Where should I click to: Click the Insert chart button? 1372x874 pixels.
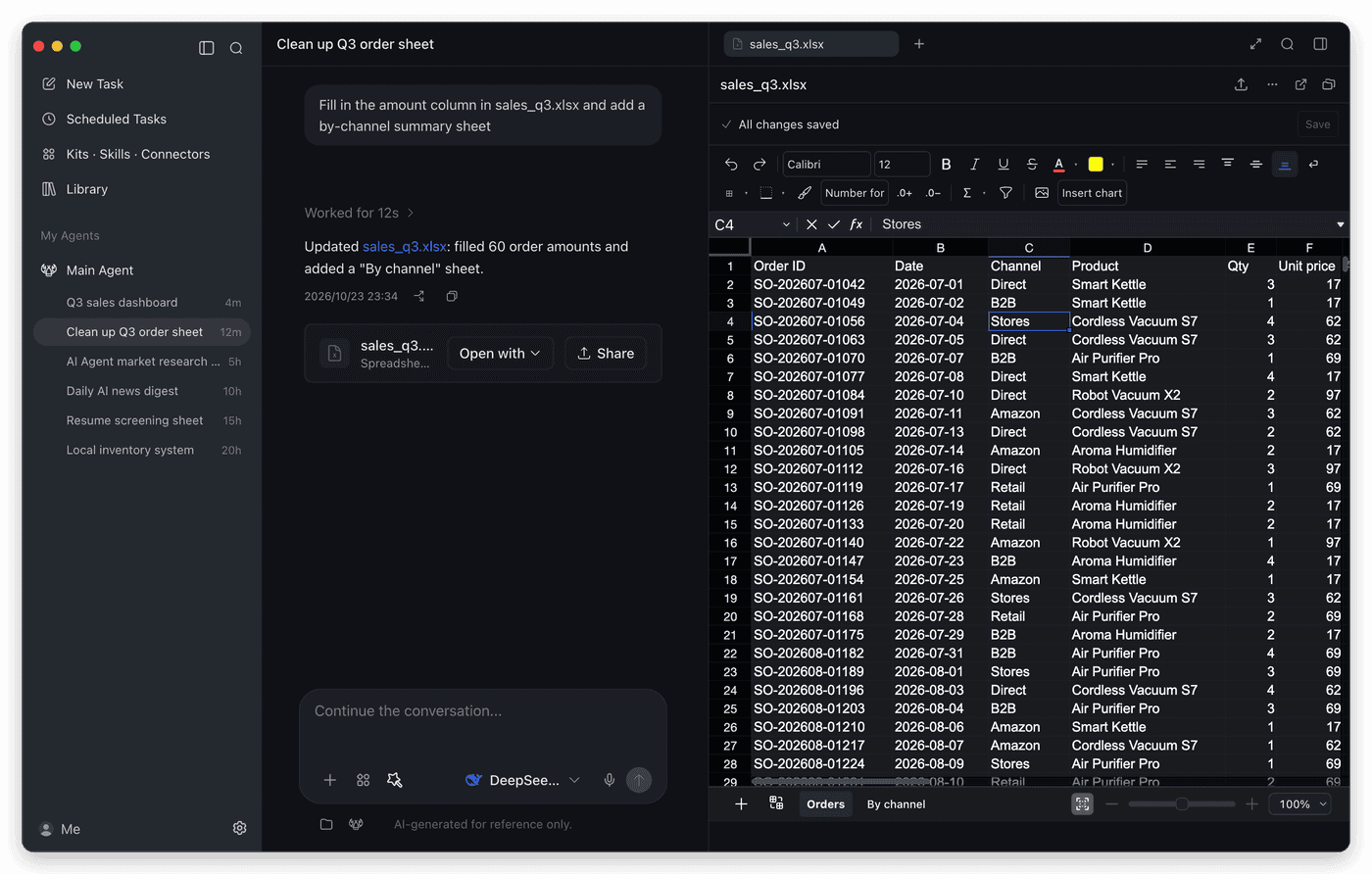click(1092, 193)
